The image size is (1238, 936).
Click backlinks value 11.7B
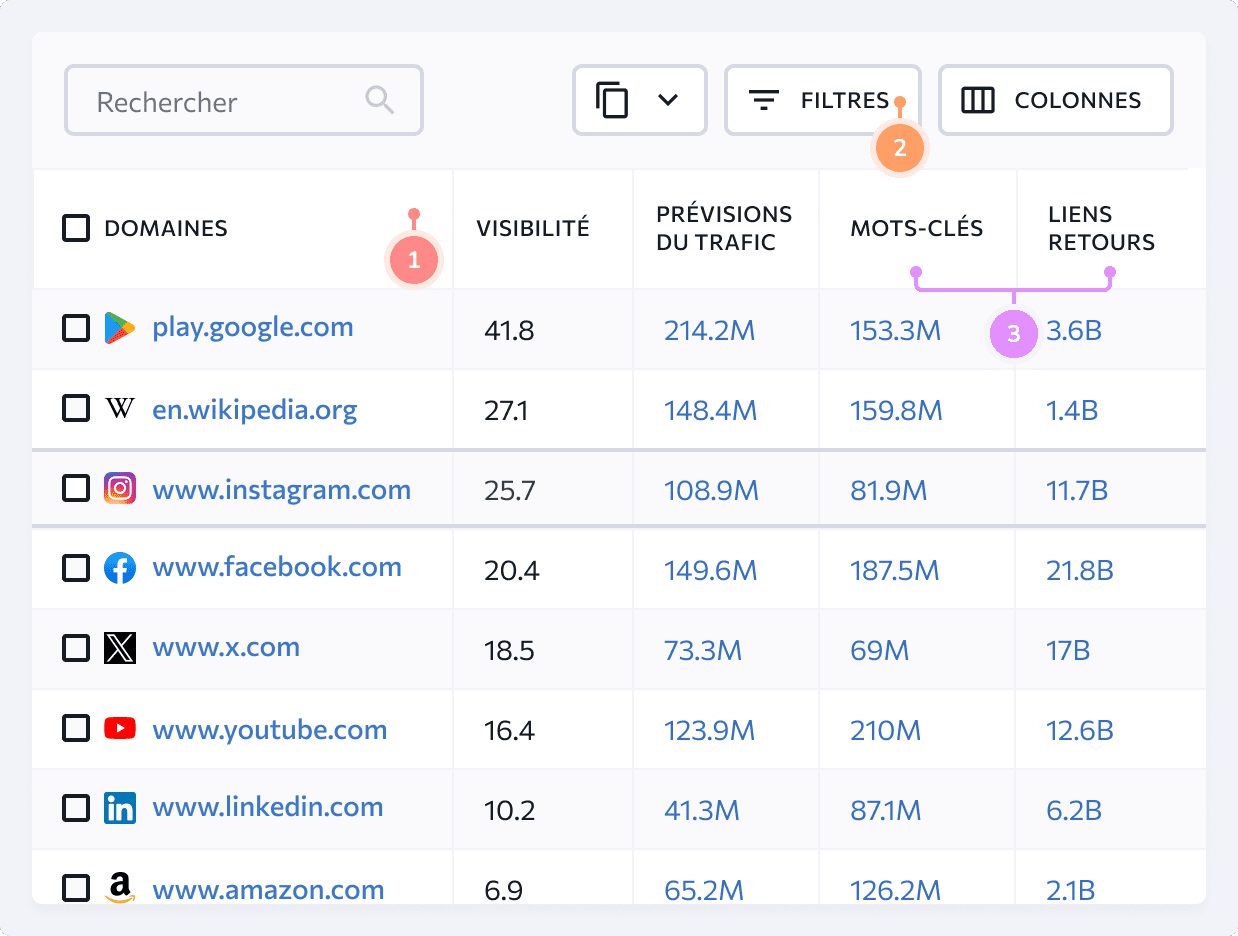pos(1078,490)
